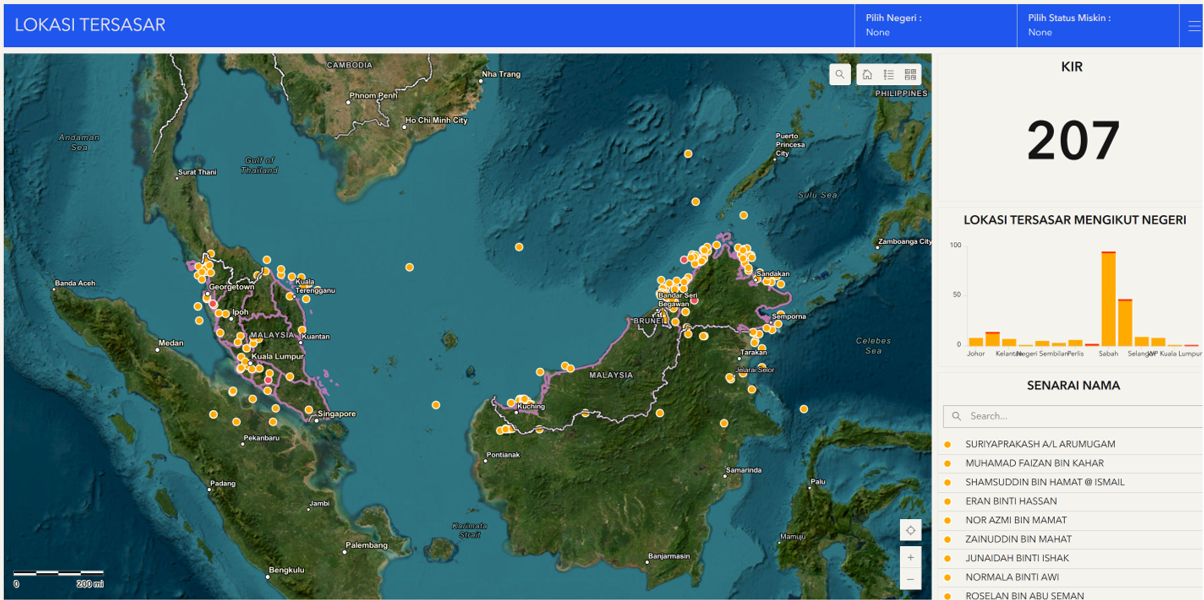Reset map to home extent
The width and height of the screenshot is (1204, 600).
(x=867, y=74)
